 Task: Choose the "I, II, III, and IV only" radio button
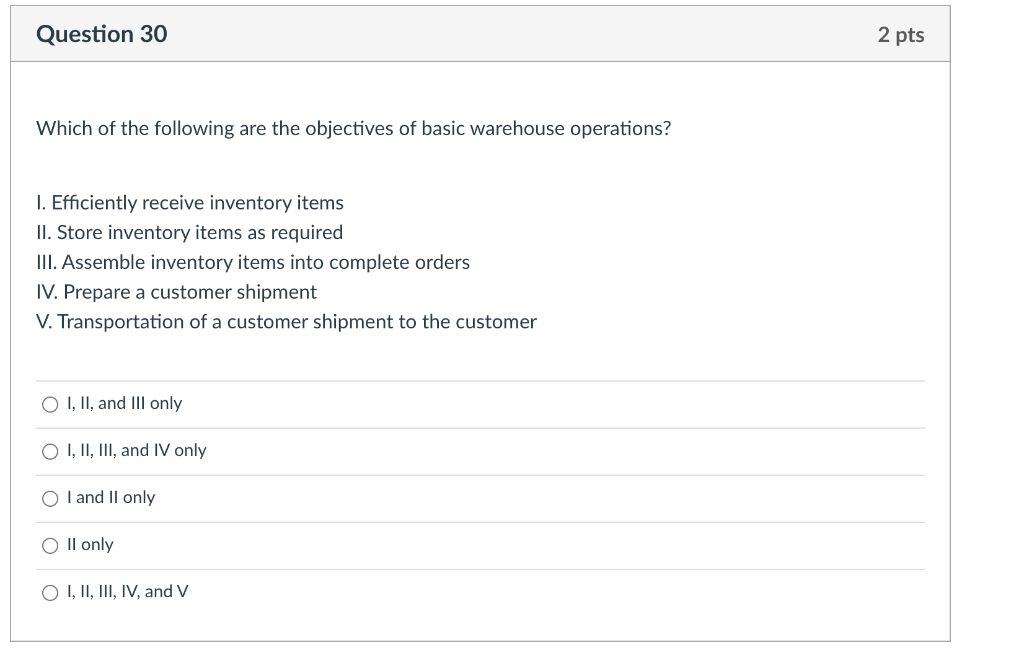(x=50, y=452)
